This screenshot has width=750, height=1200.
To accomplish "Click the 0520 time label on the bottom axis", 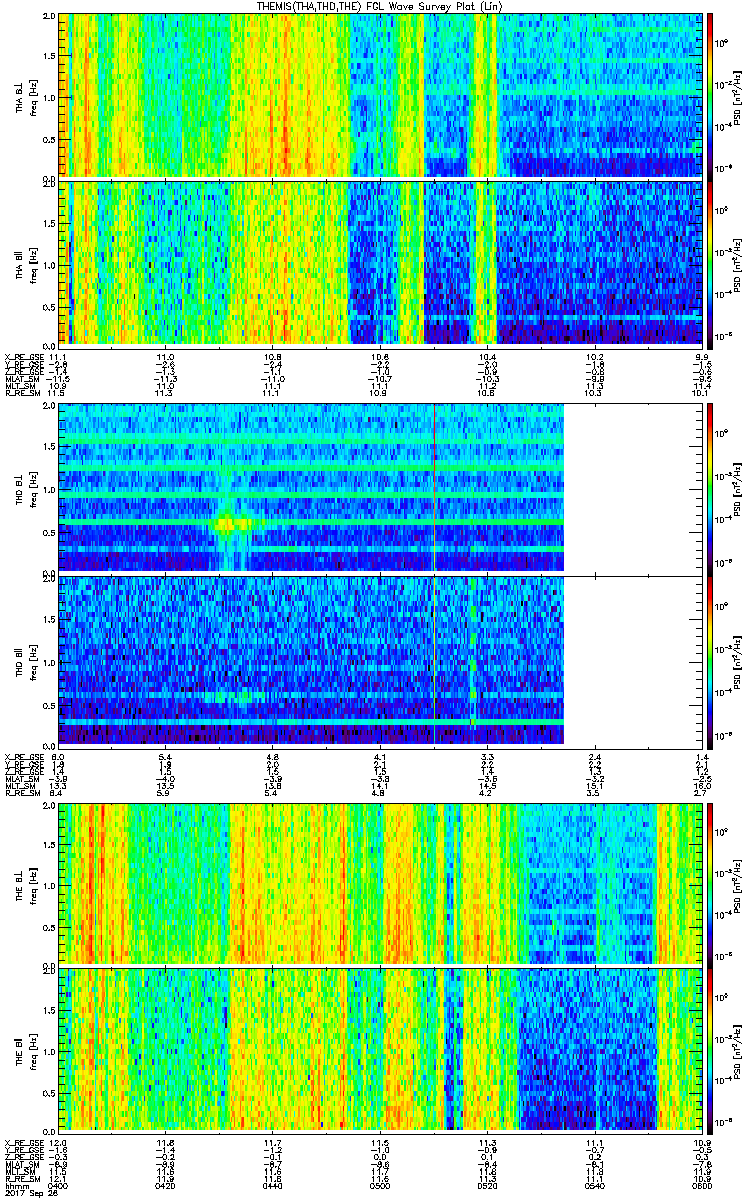I will tap(487, 1184).
